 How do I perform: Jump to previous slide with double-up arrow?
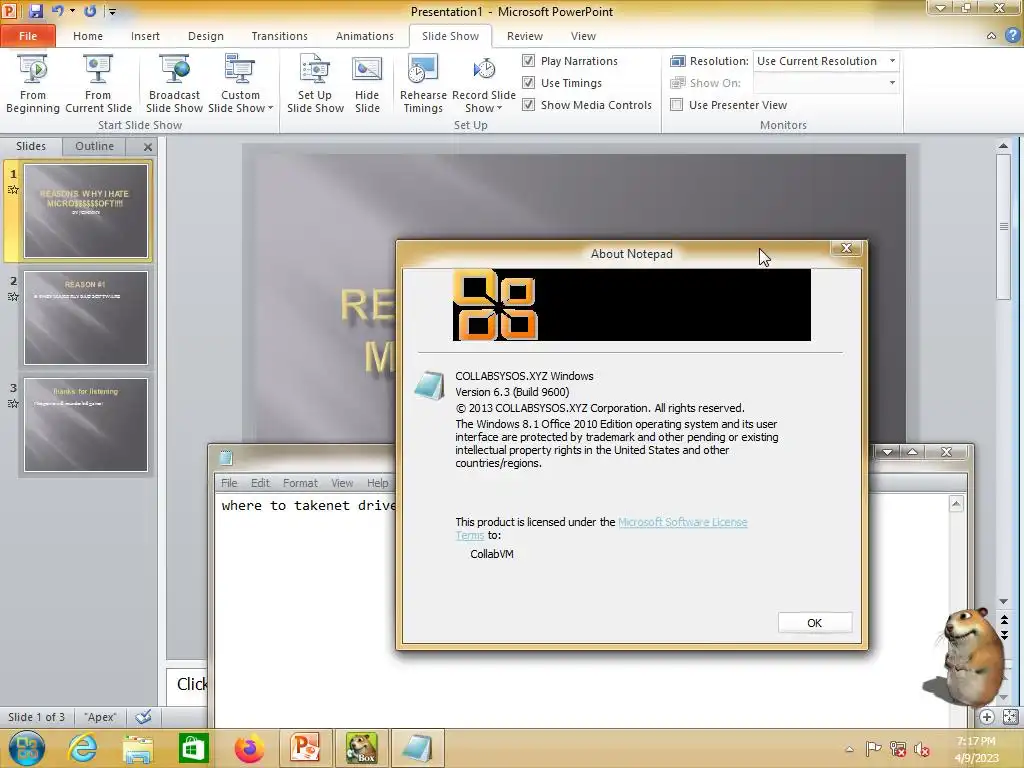pyautogui.click(x=1004, y=619)
